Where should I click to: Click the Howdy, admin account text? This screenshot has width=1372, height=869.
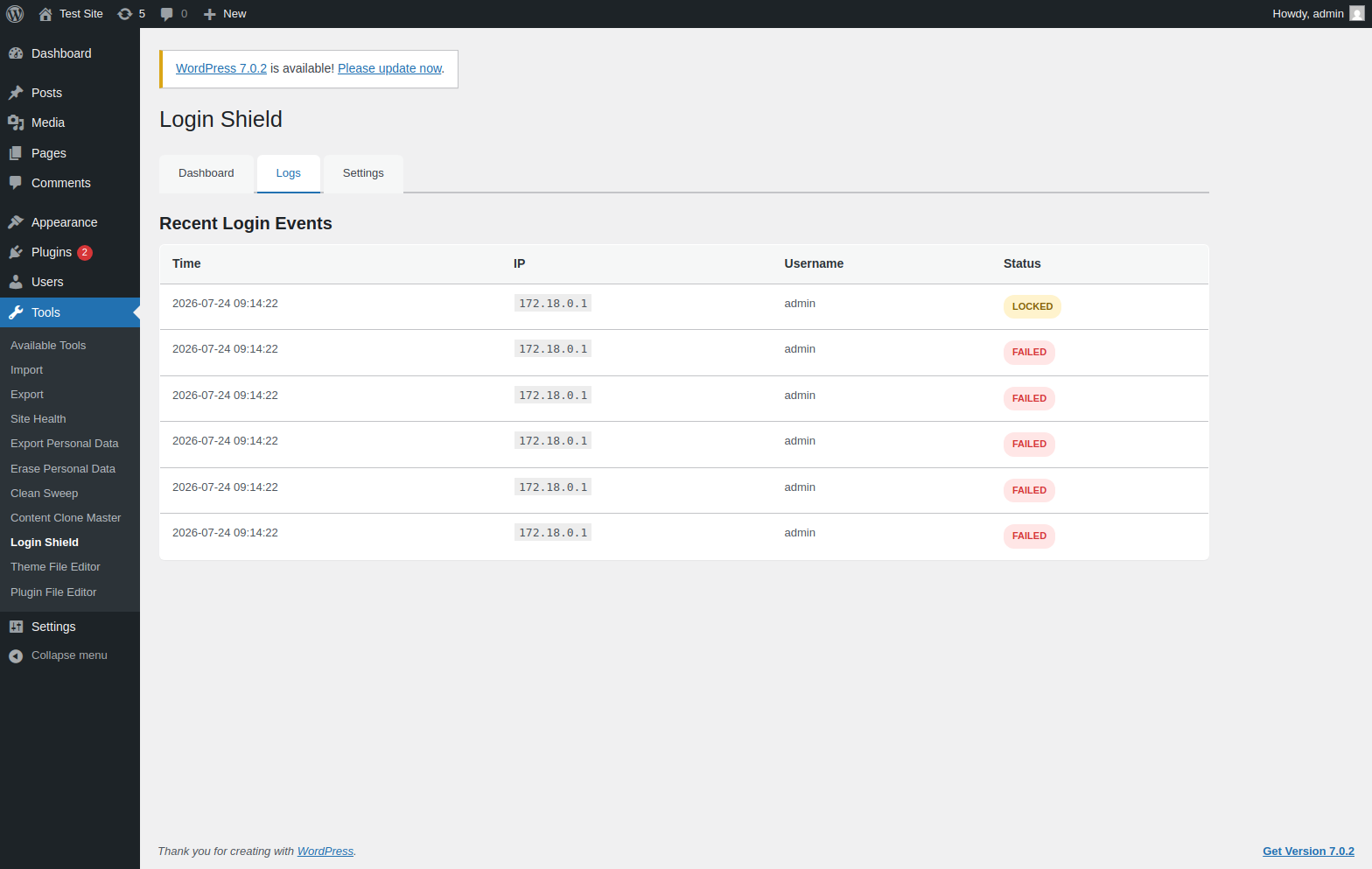[1308, 14]
